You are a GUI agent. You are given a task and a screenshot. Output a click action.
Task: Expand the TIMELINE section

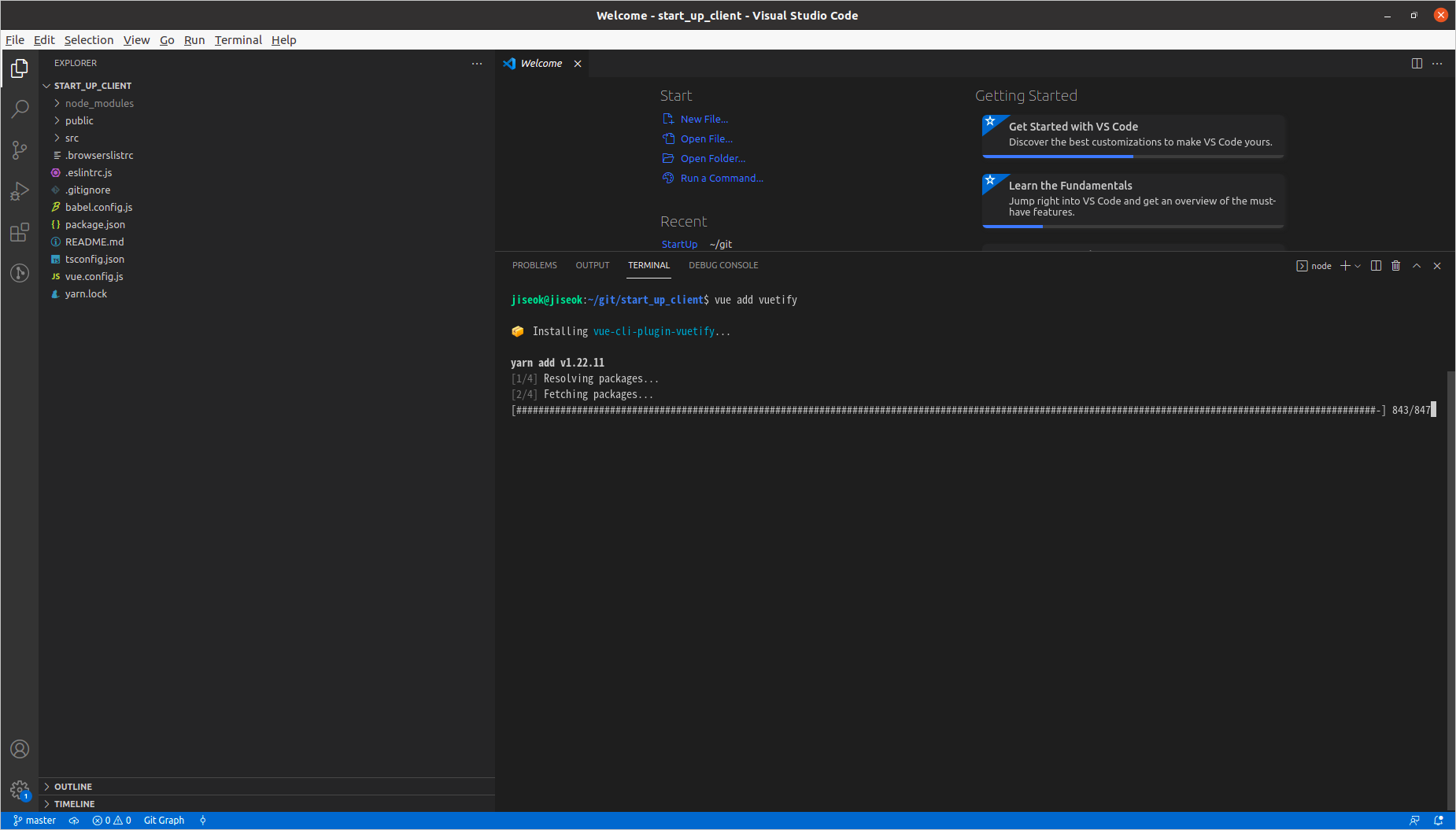(266, 804)
